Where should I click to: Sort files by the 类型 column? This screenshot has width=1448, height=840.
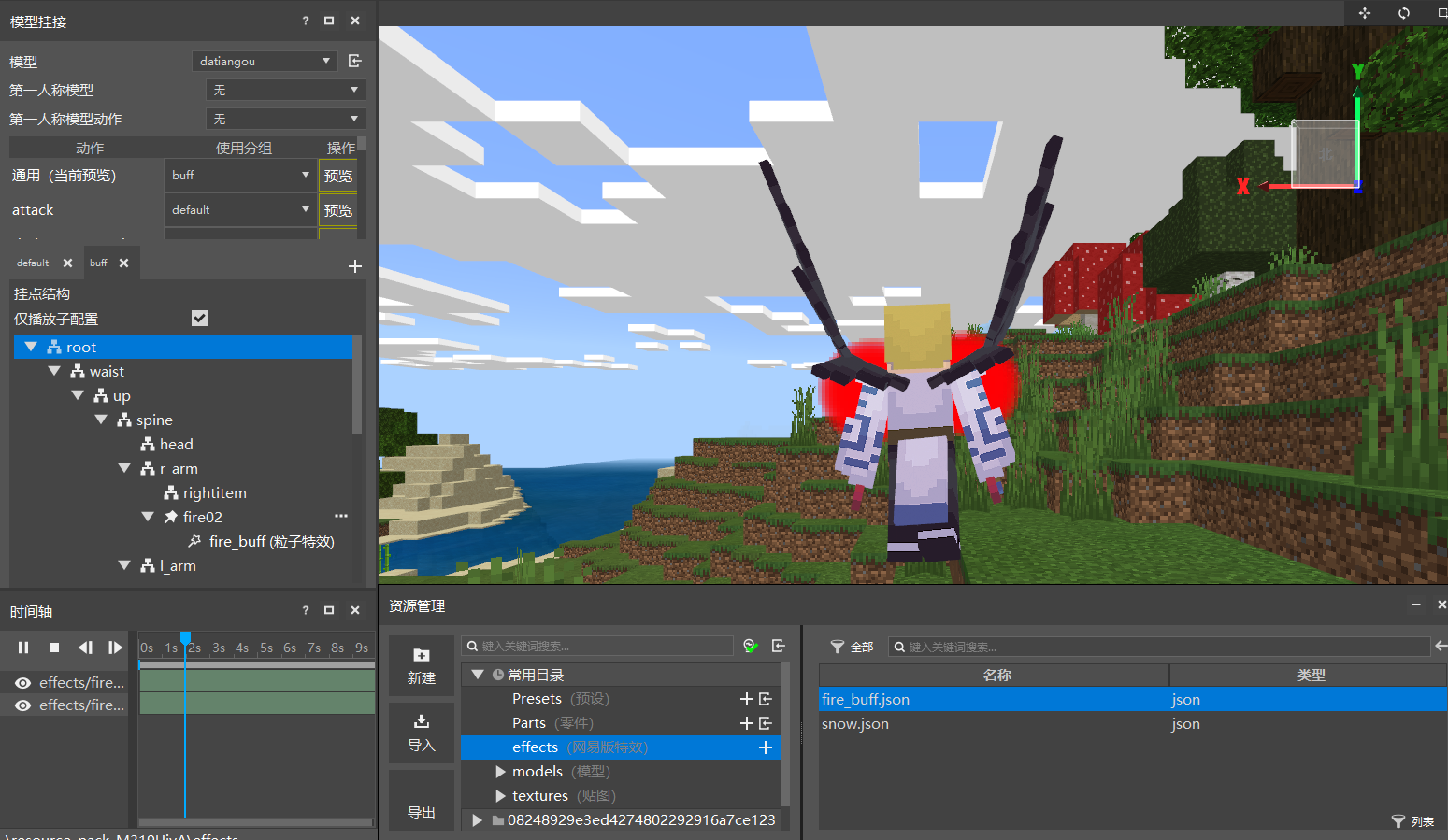tap(1309, 675)
